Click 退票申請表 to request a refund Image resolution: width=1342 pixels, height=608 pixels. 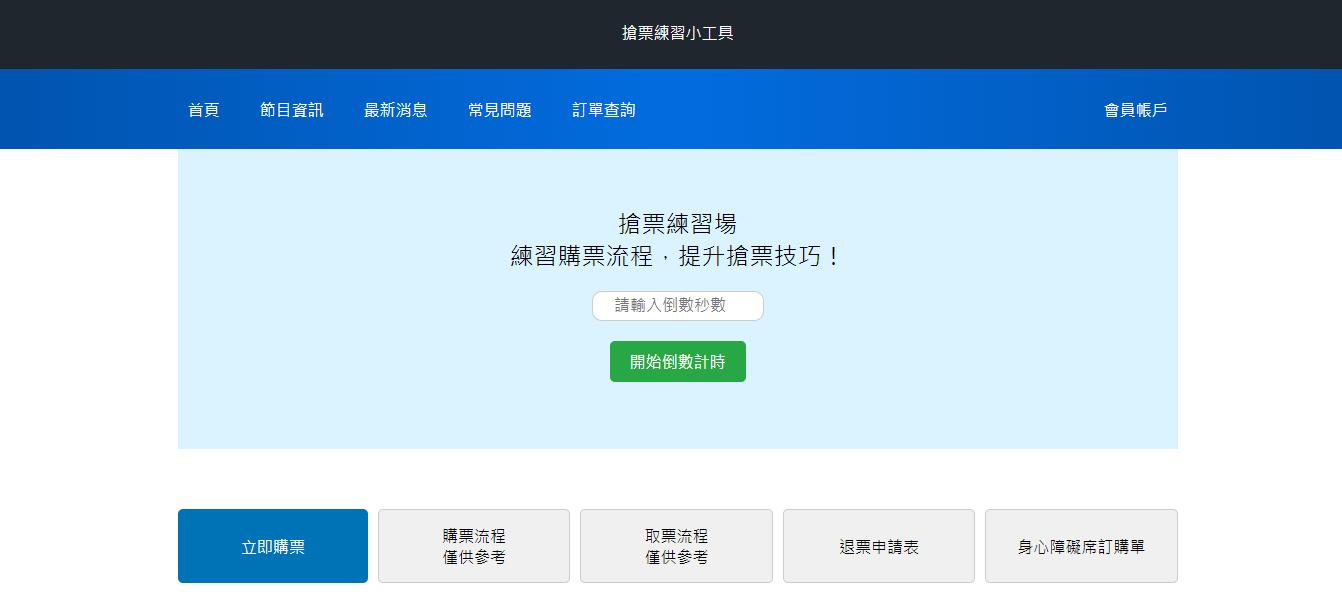click(x=878, y=546)
